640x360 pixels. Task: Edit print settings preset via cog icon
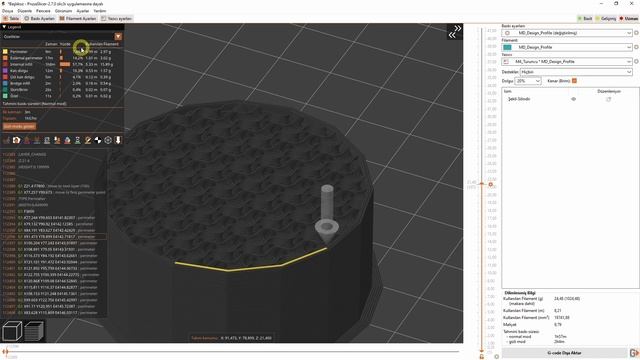coord(636,33)
